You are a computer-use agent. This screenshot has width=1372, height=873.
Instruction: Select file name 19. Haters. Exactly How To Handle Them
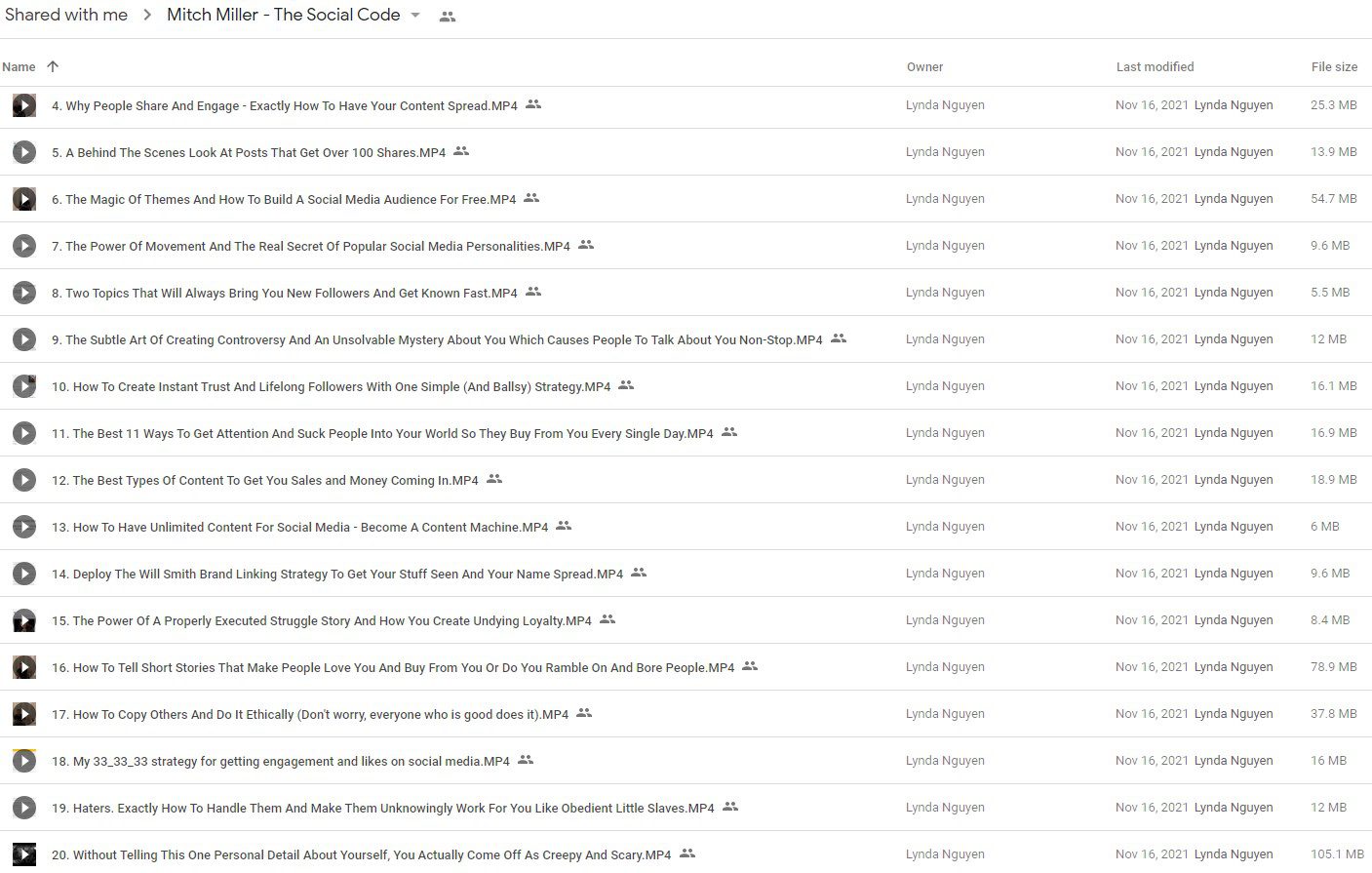tap(383, 808)
